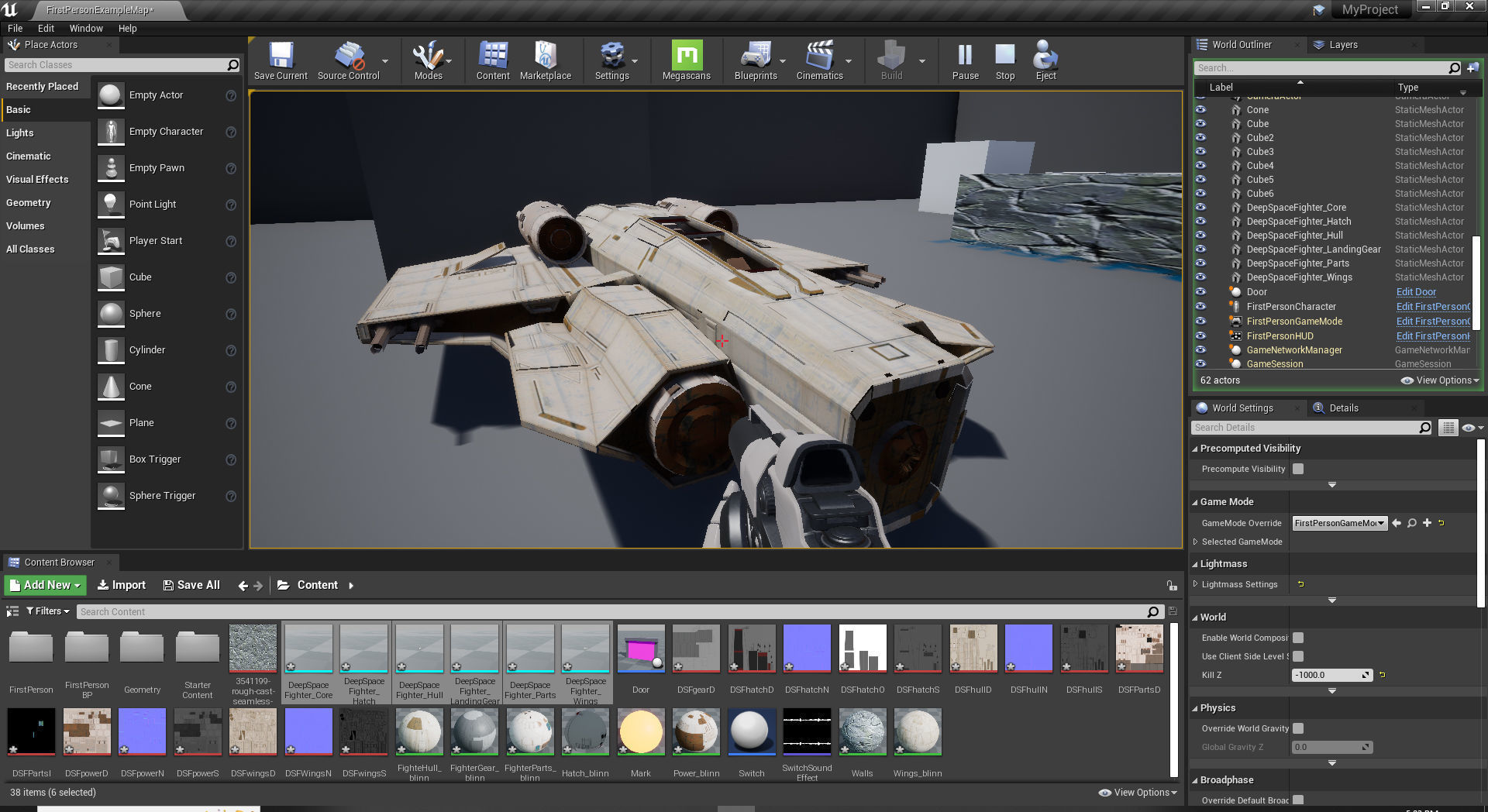Enable World Composition checkbox

[1298, 638]
